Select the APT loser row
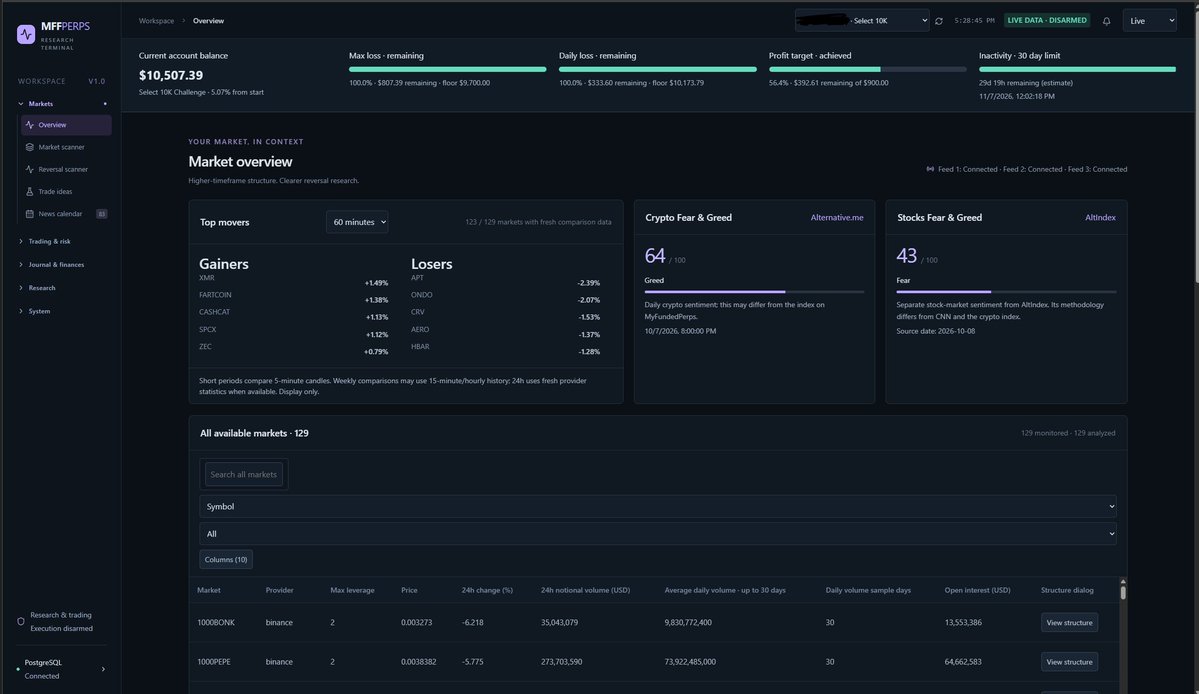This screenshot has height=694, width=1199. click(505, 280)
